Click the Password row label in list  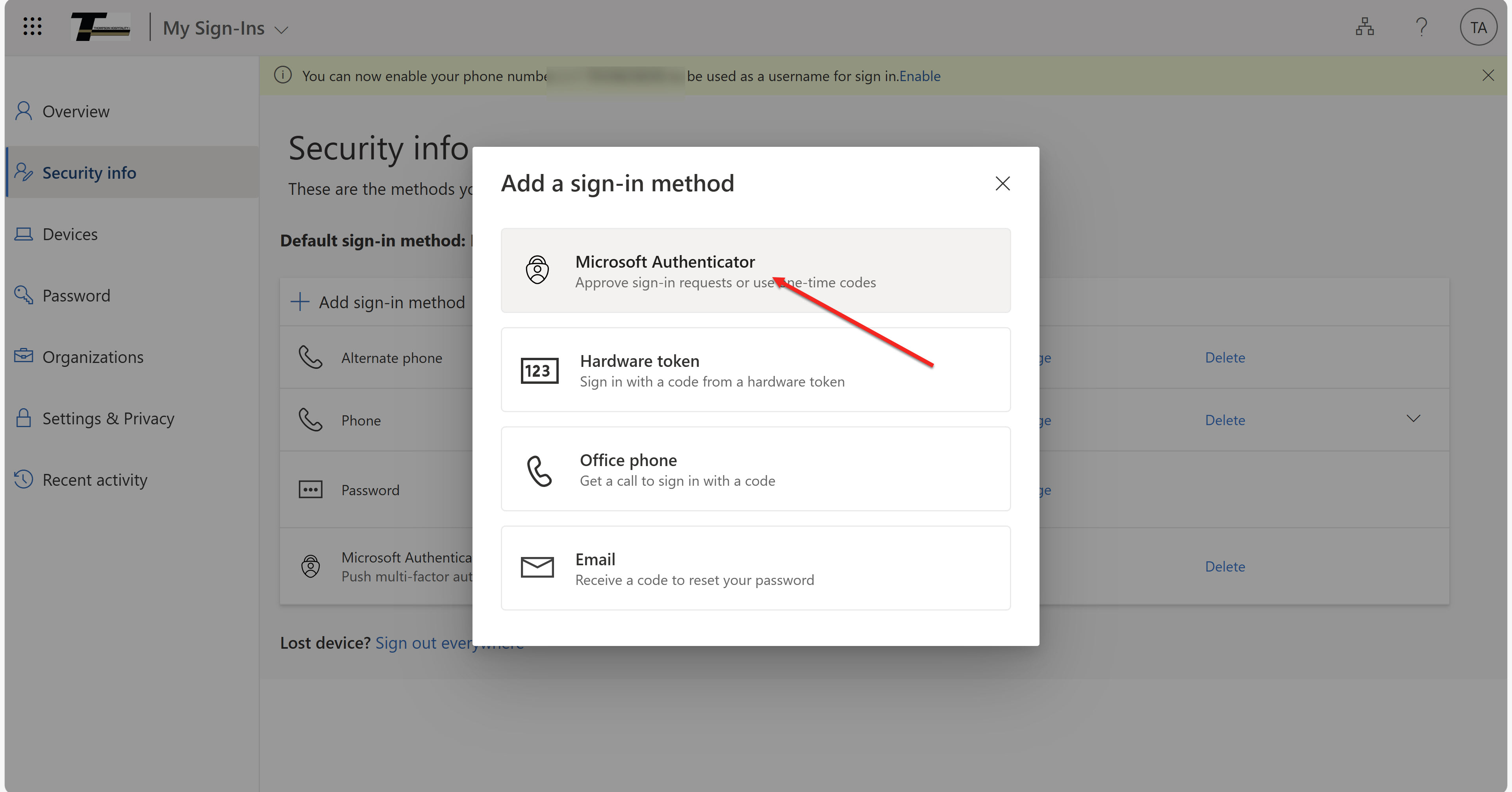coord(371,490)
